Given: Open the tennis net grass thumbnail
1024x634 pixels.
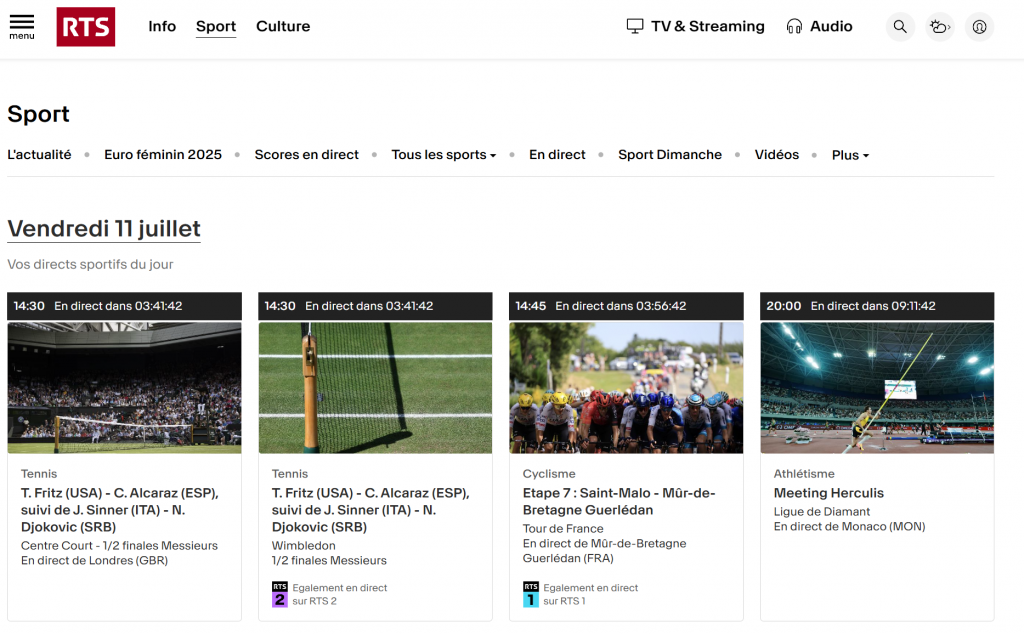Looking at the screenshot, I should [375, 388].
